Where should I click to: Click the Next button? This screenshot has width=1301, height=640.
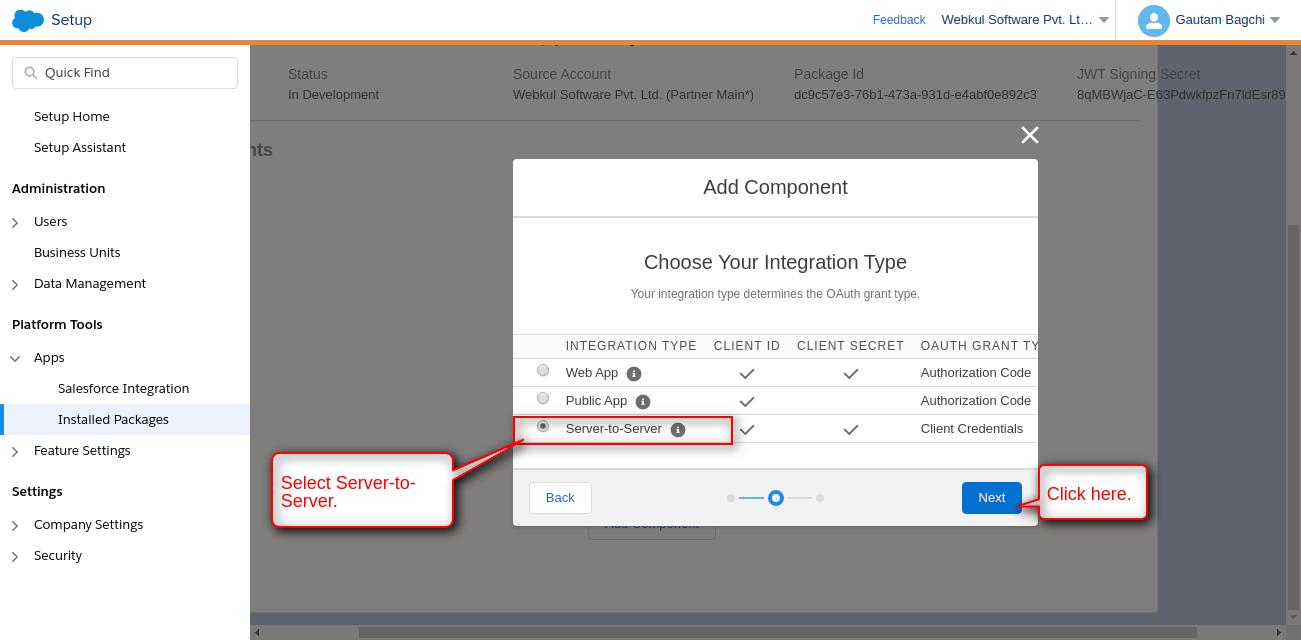(992, 498)
